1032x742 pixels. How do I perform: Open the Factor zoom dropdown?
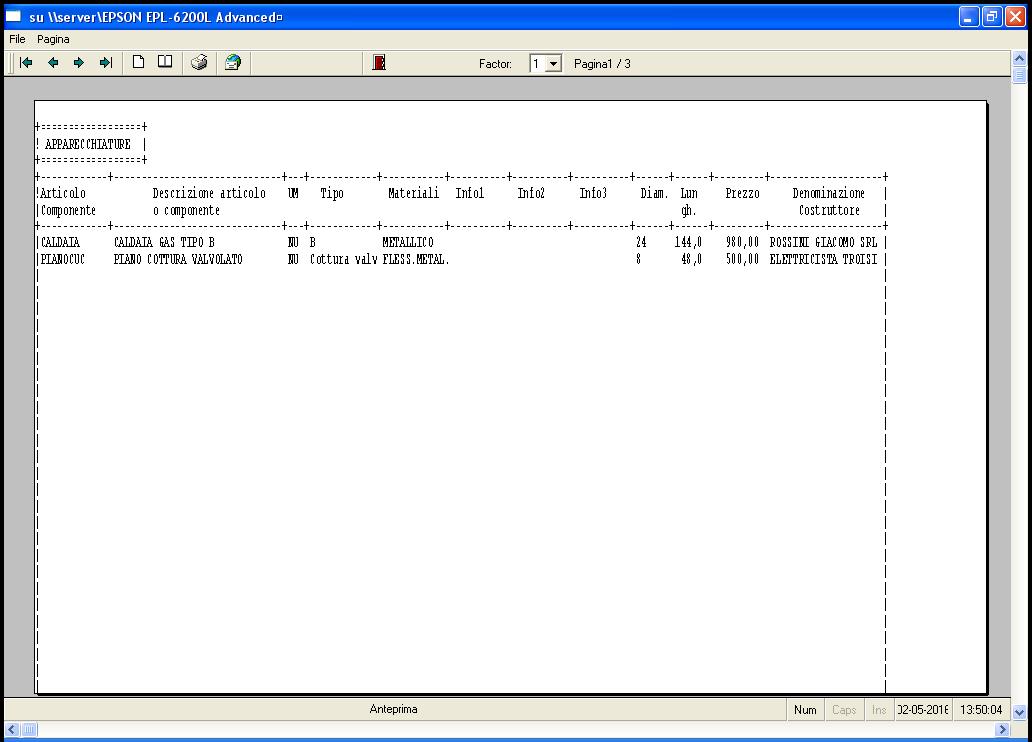coord(554,64)
